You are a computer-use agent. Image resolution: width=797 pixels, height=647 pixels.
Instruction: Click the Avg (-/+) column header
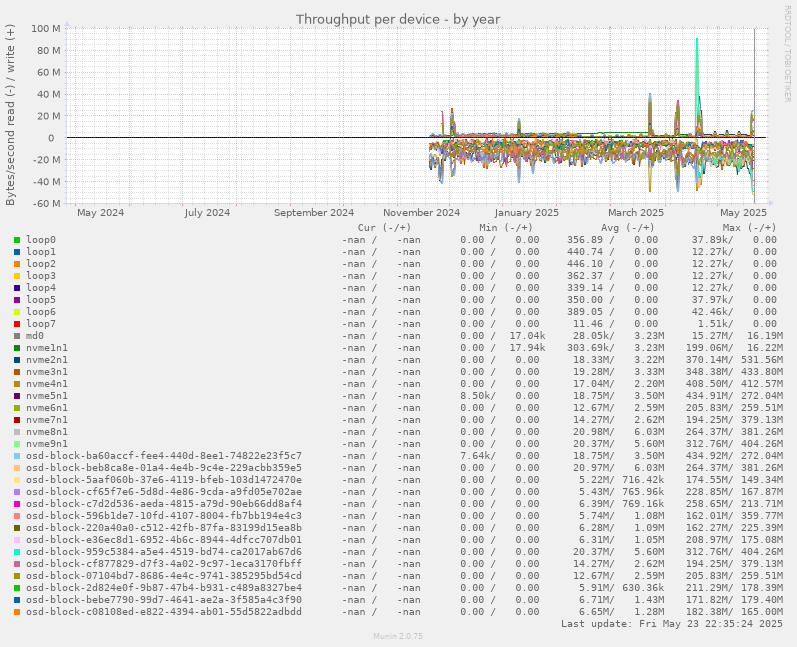point(628,228)
